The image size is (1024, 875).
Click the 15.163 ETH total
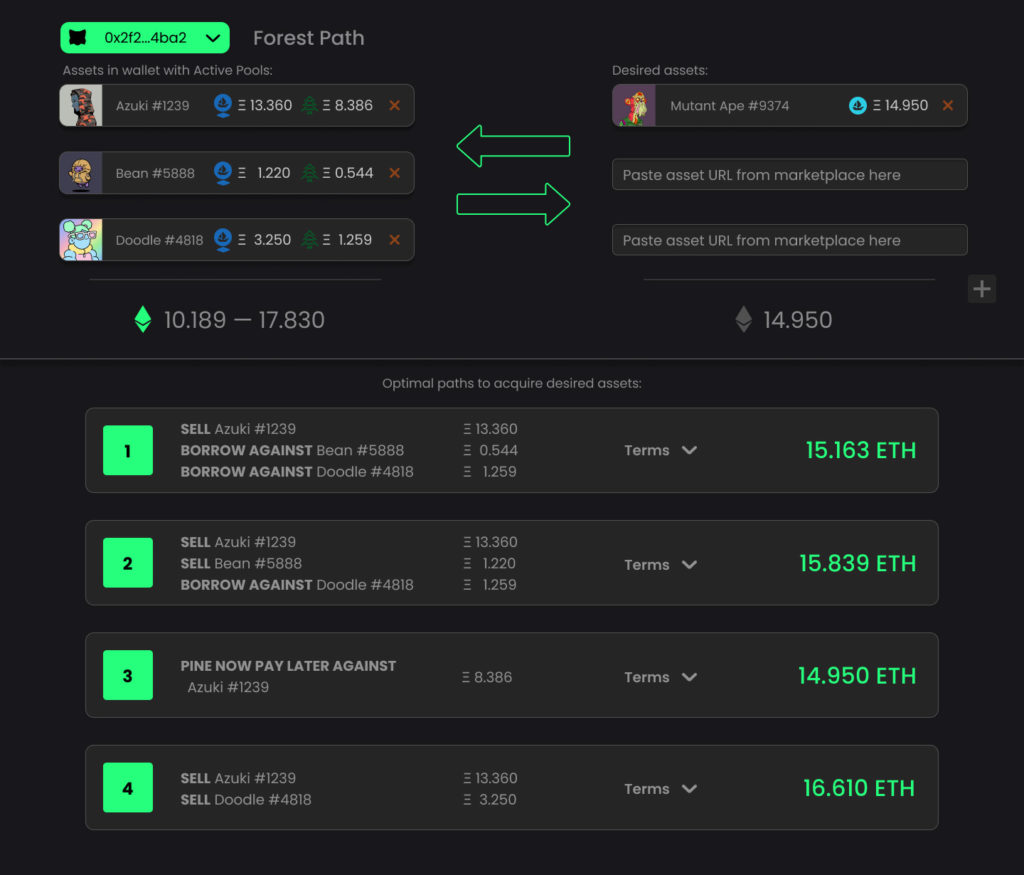pos(860,450)
